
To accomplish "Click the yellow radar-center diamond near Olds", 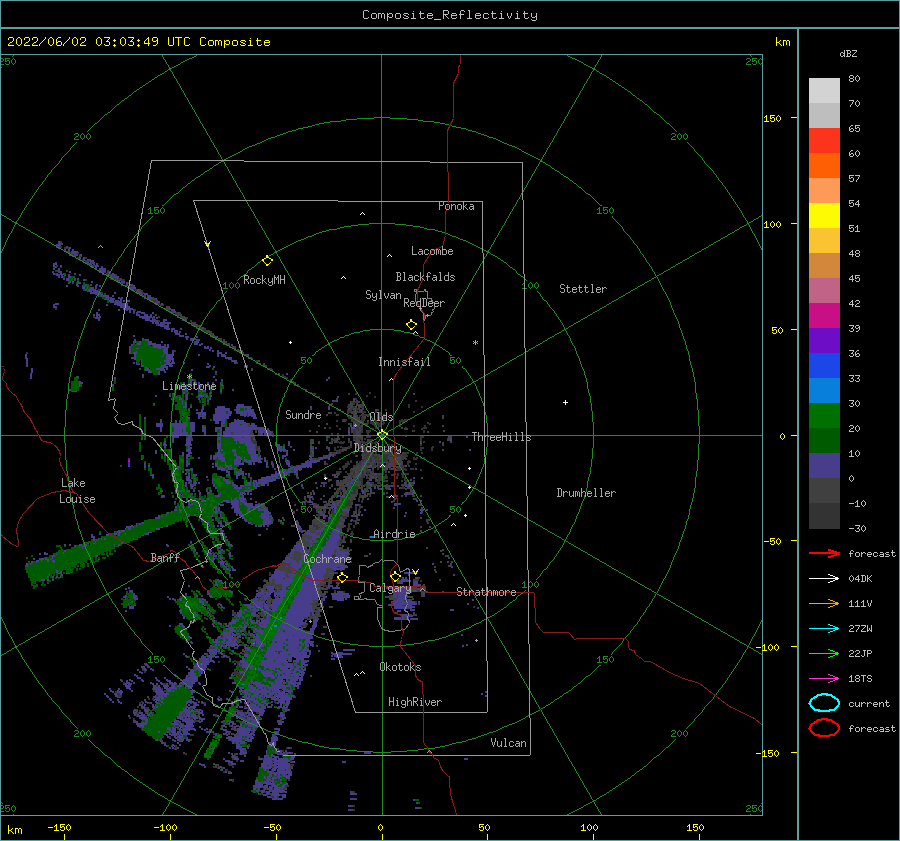I will 382,435.
